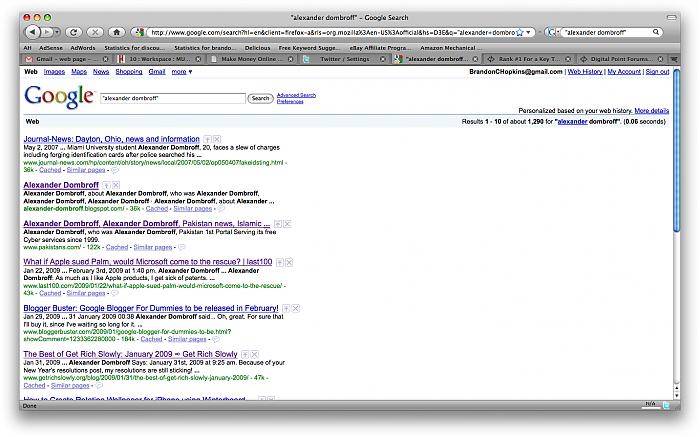The height and width of the screenshot is (437, 700).
Task: Remove the Pakistan news result
Action: [287, 224]
